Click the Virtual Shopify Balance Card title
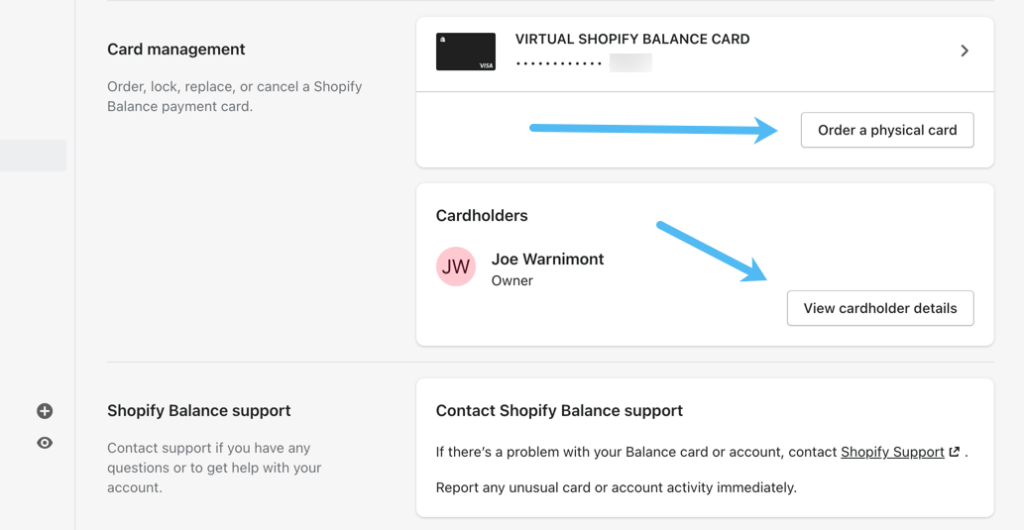Image resolution: width=1024 pixels, height=530 pixels. 632,39
